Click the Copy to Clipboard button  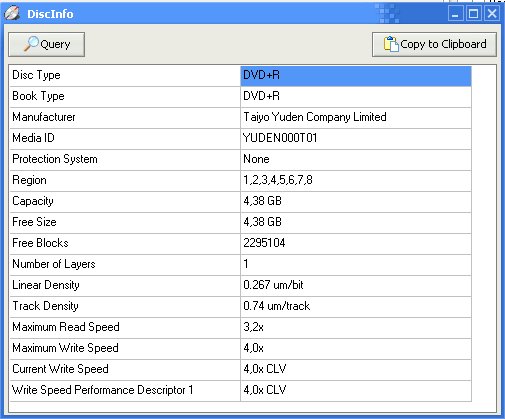pos(434,44)
